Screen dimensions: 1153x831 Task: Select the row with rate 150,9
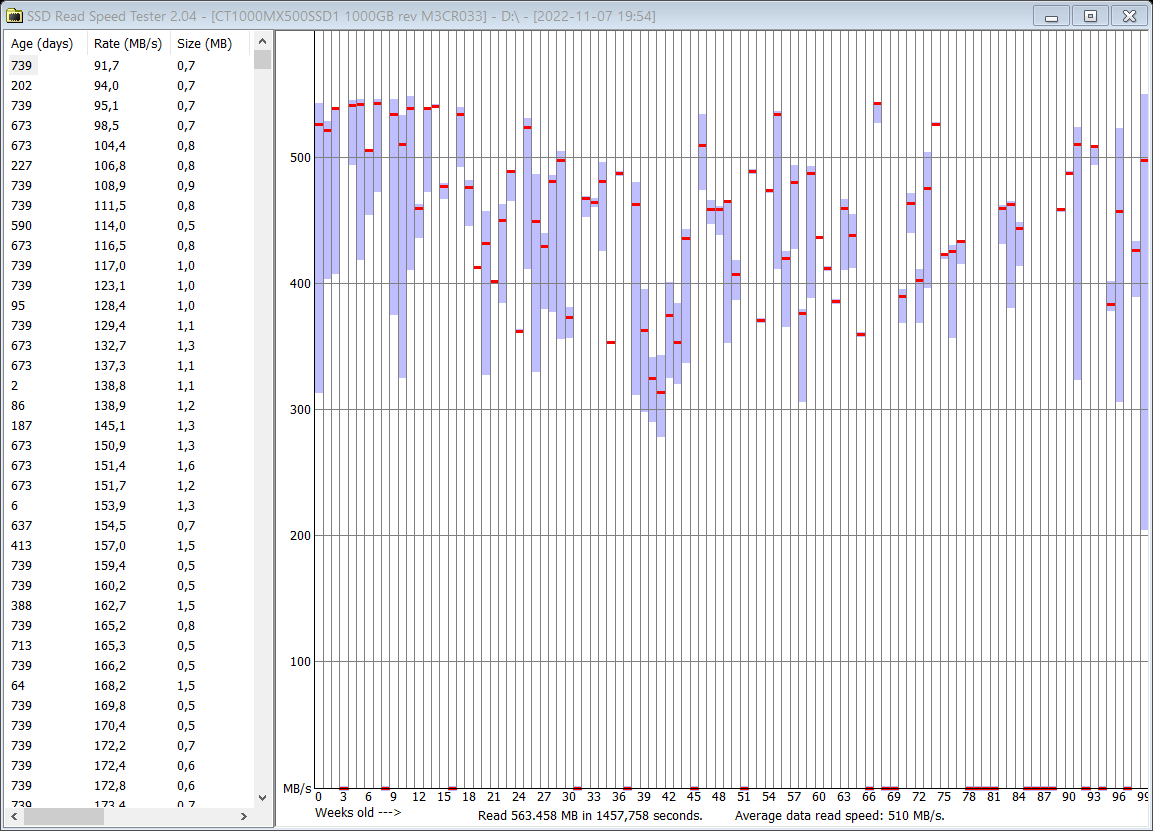coord(129,446)
